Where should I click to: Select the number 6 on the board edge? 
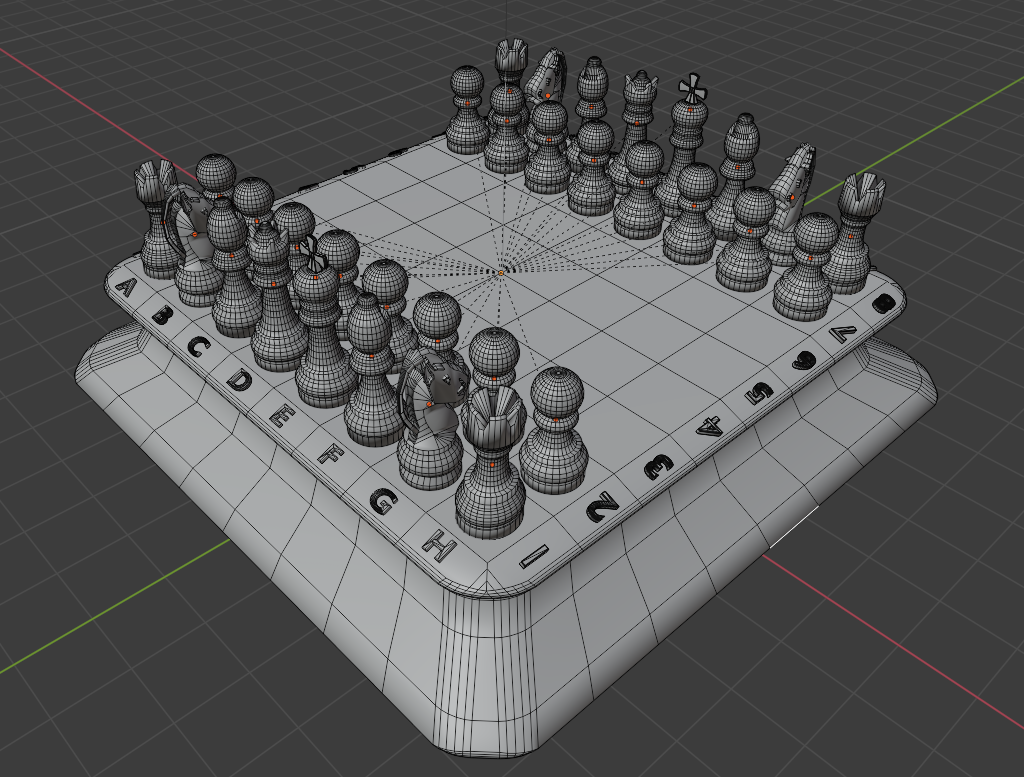803,360
